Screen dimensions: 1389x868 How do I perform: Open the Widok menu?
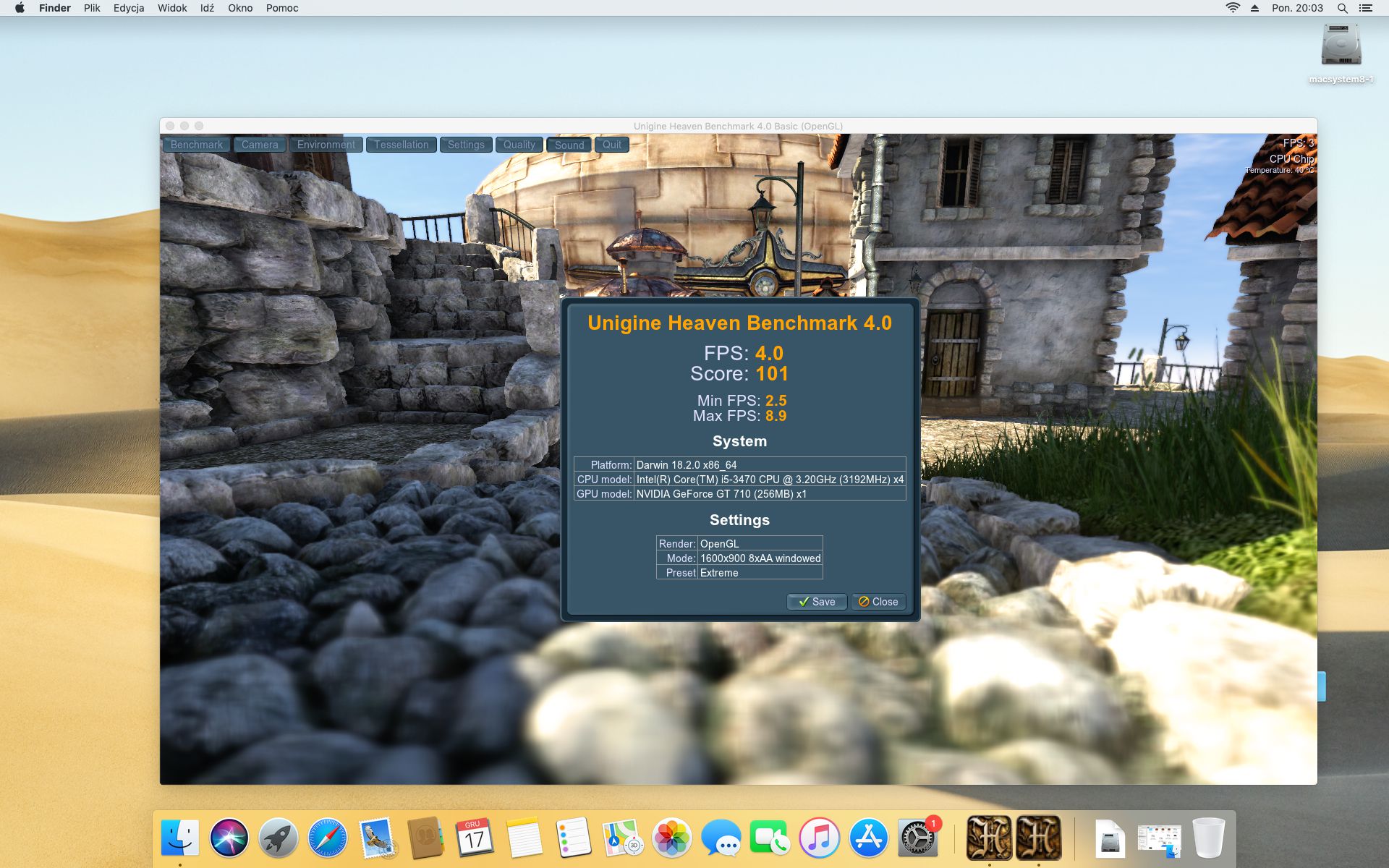click(172, 8)
